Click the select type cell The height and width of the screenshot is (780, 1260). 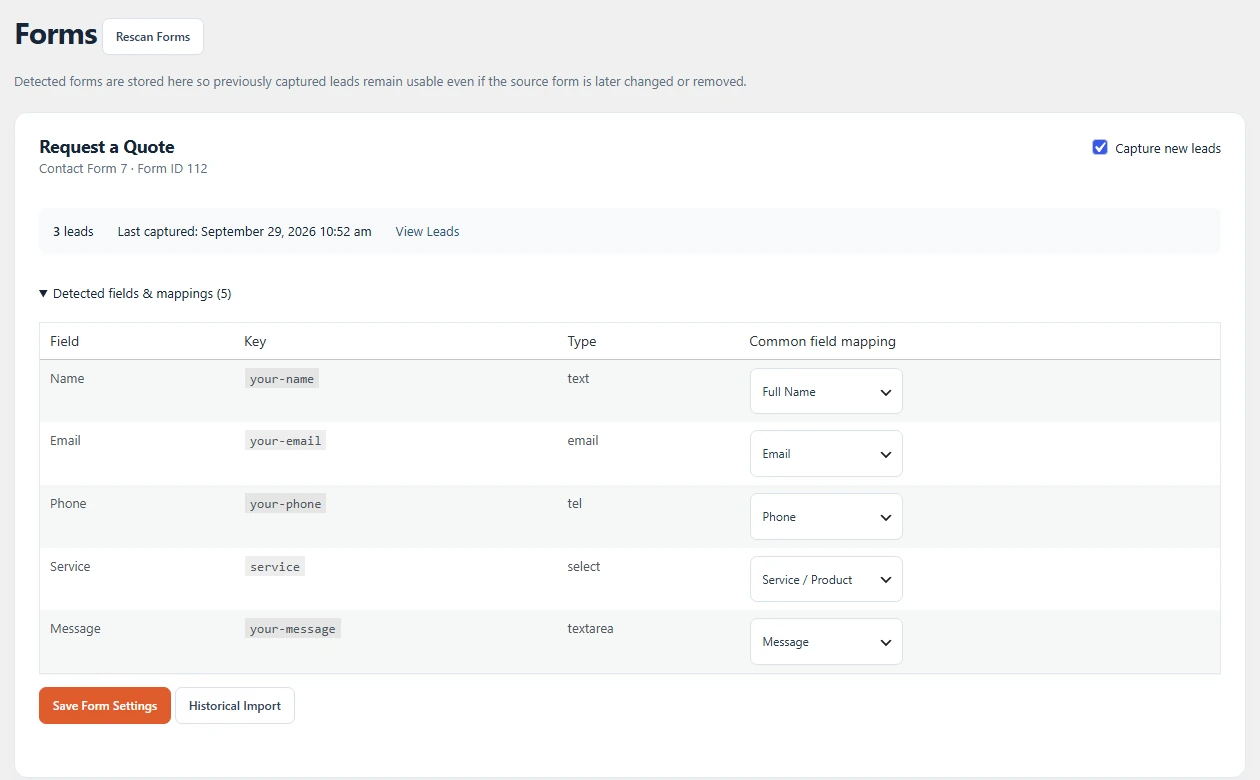(584, 567)
